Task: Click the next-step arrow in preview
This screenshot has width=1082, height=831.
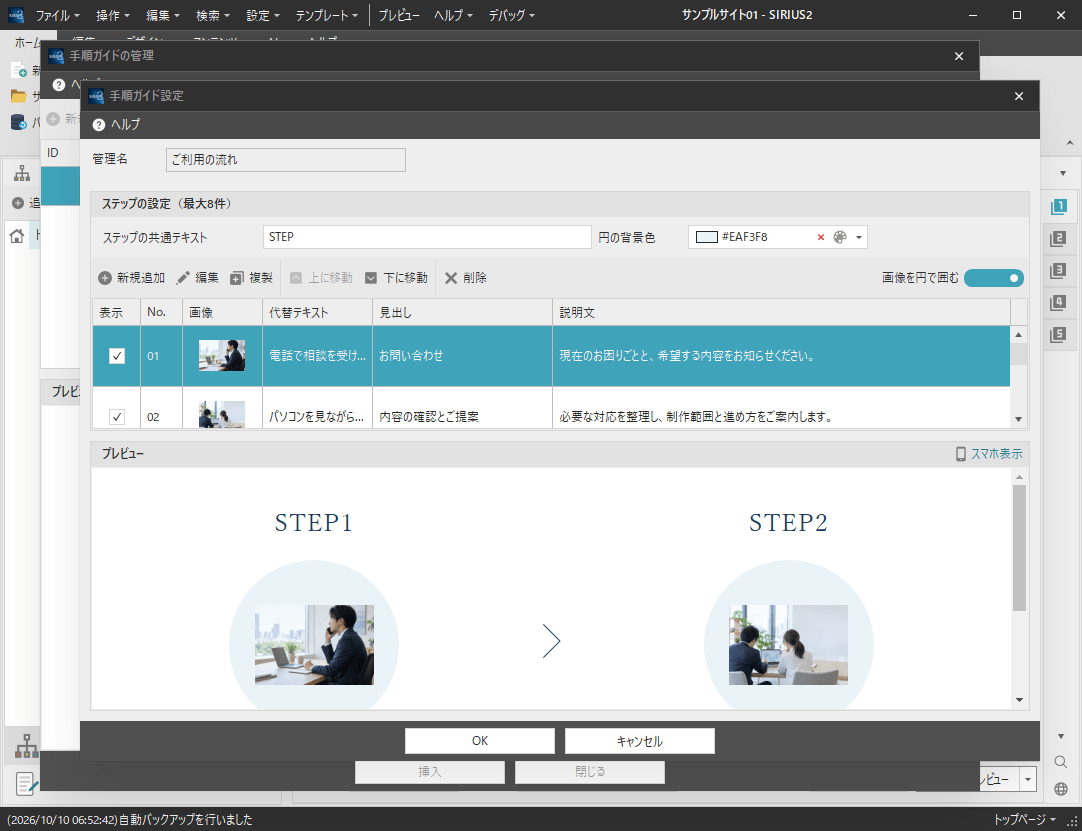Action: pyautogui.click(x=551, y=641)
